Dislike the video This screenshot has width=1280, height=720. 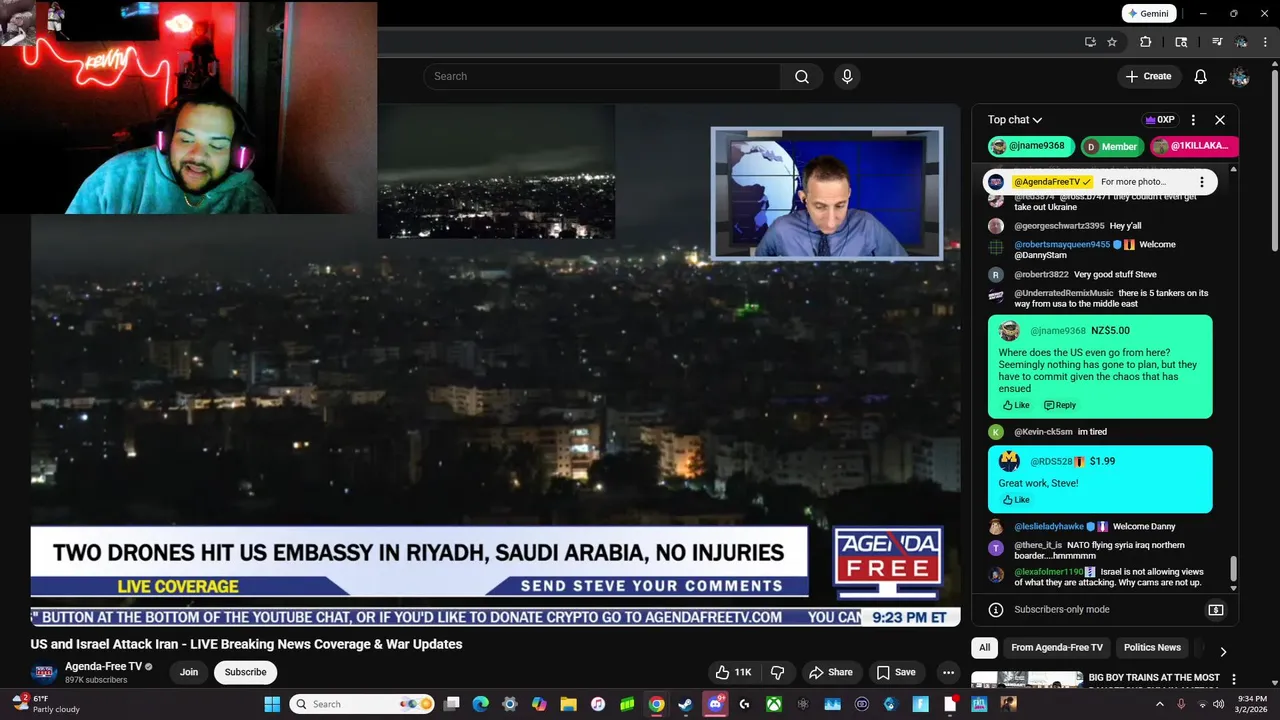pos(777,672)
